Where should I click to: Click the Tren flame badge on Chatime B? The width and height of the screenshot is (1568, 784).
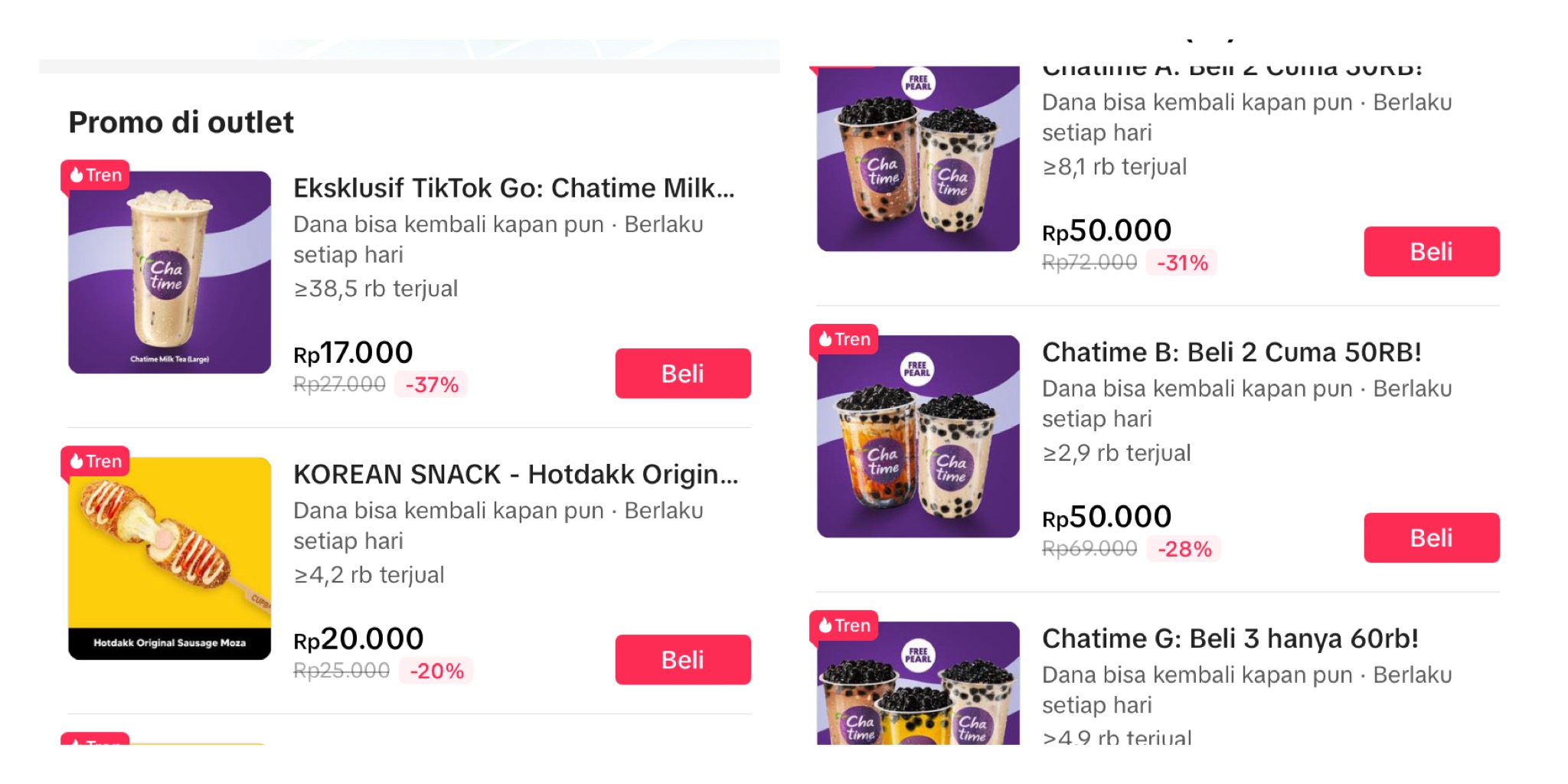[x=844, y=339]
